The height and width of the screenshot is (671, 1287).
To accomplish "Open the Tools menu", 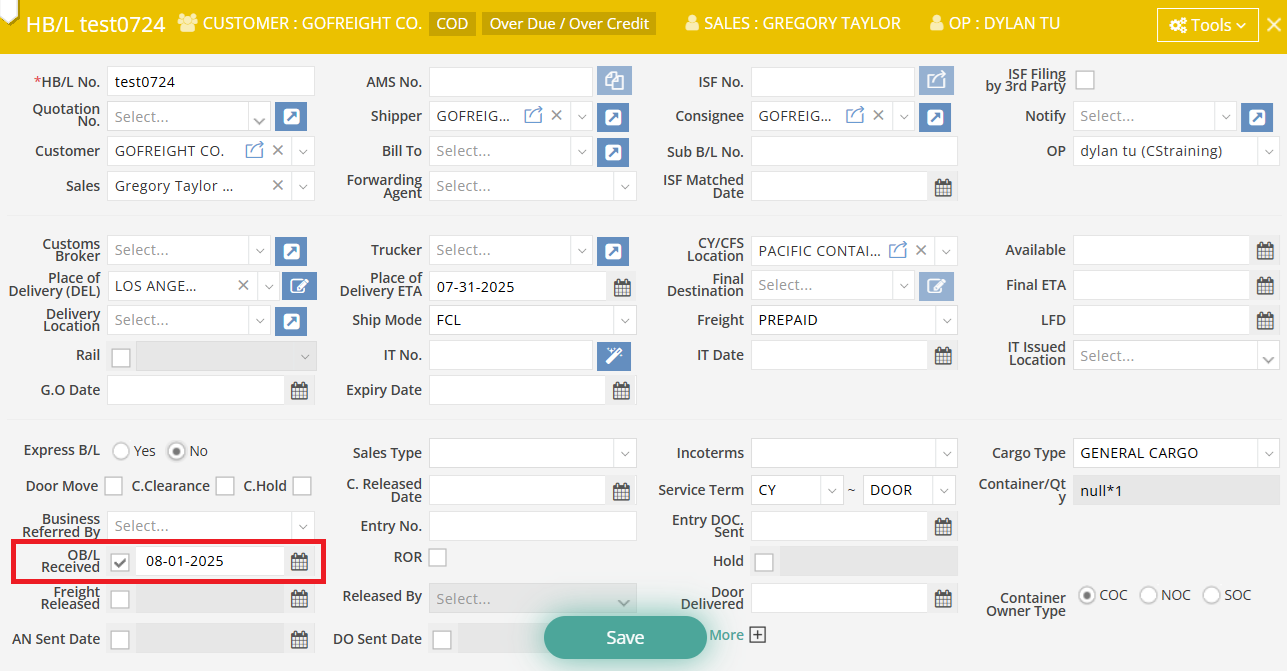I will (1207, 25).
